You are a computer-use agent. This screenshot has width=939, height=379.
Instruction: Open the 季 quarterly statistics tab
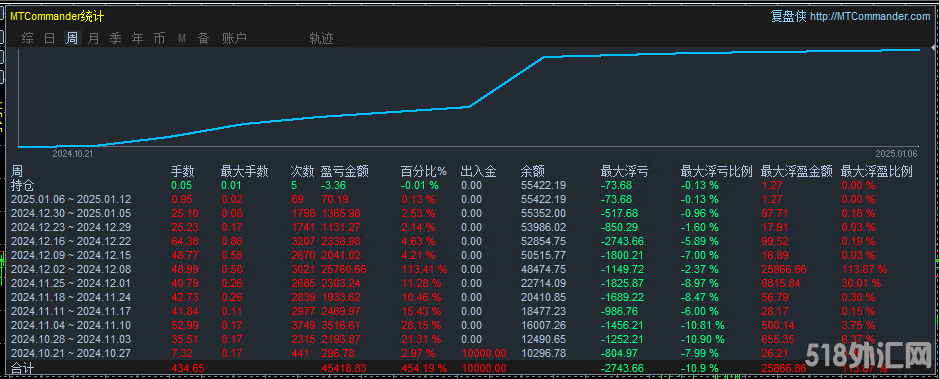(x=116, y=38)
